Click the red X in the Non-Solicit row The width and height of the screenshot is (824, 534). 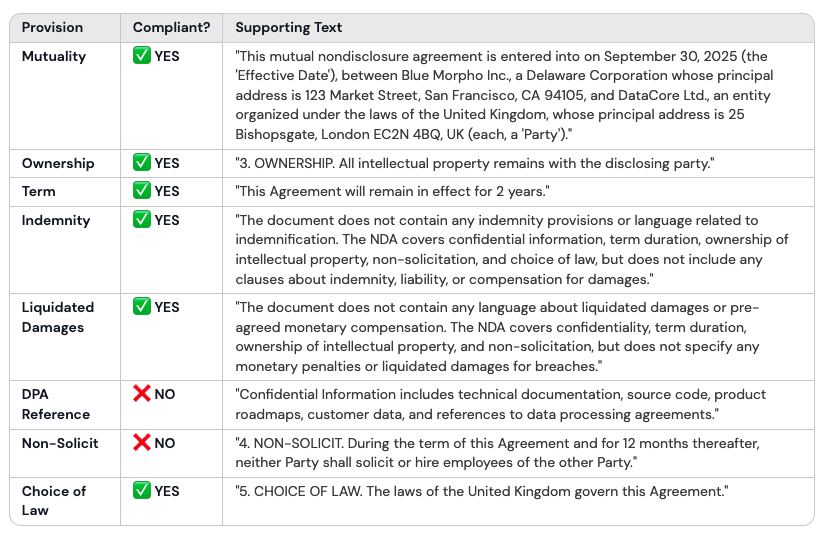[x=142, y=443]
